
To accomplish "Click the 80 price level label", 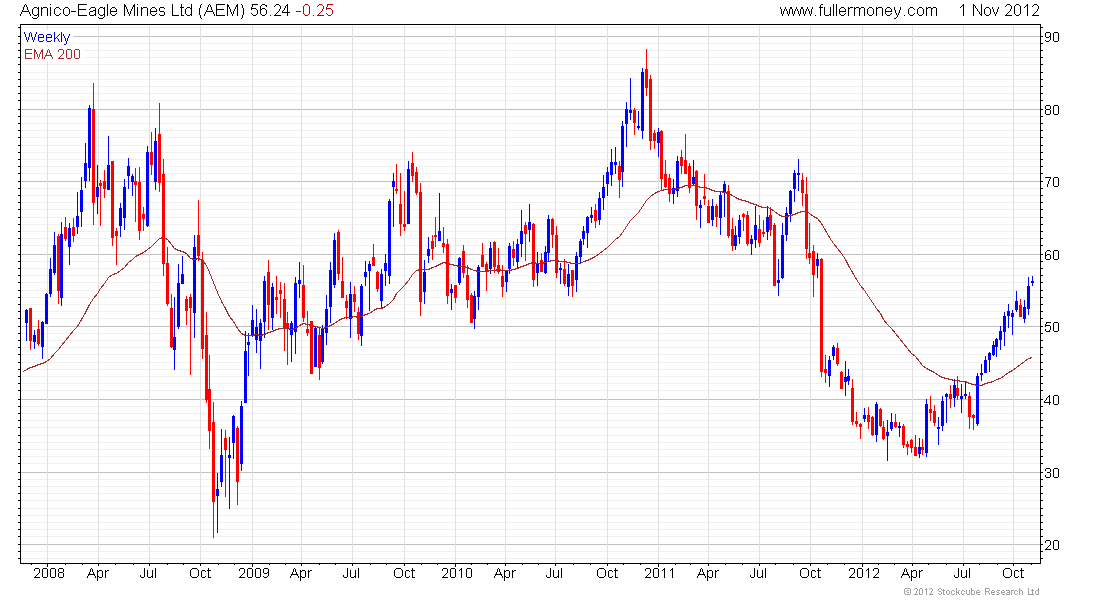I will pos(1052,110).
